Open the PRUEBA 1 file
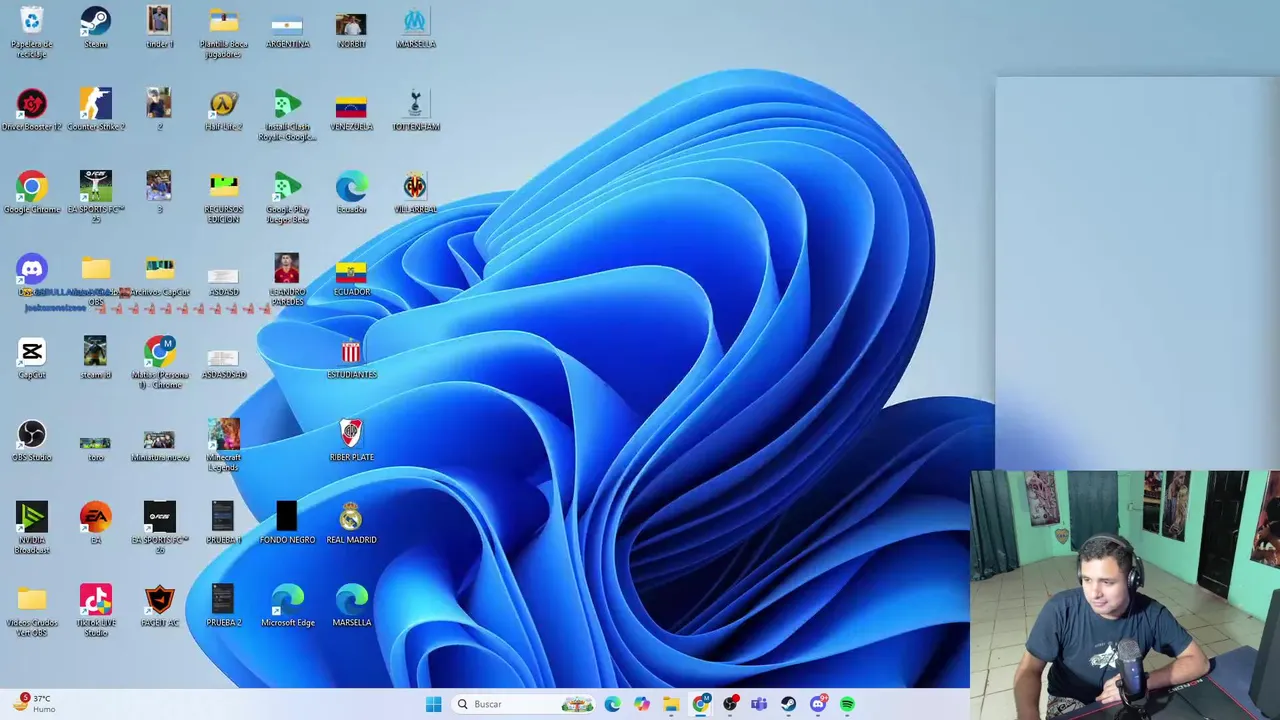Image resolution: width=1280 pixels, height=720 pixels. click(x=223, y=523)
